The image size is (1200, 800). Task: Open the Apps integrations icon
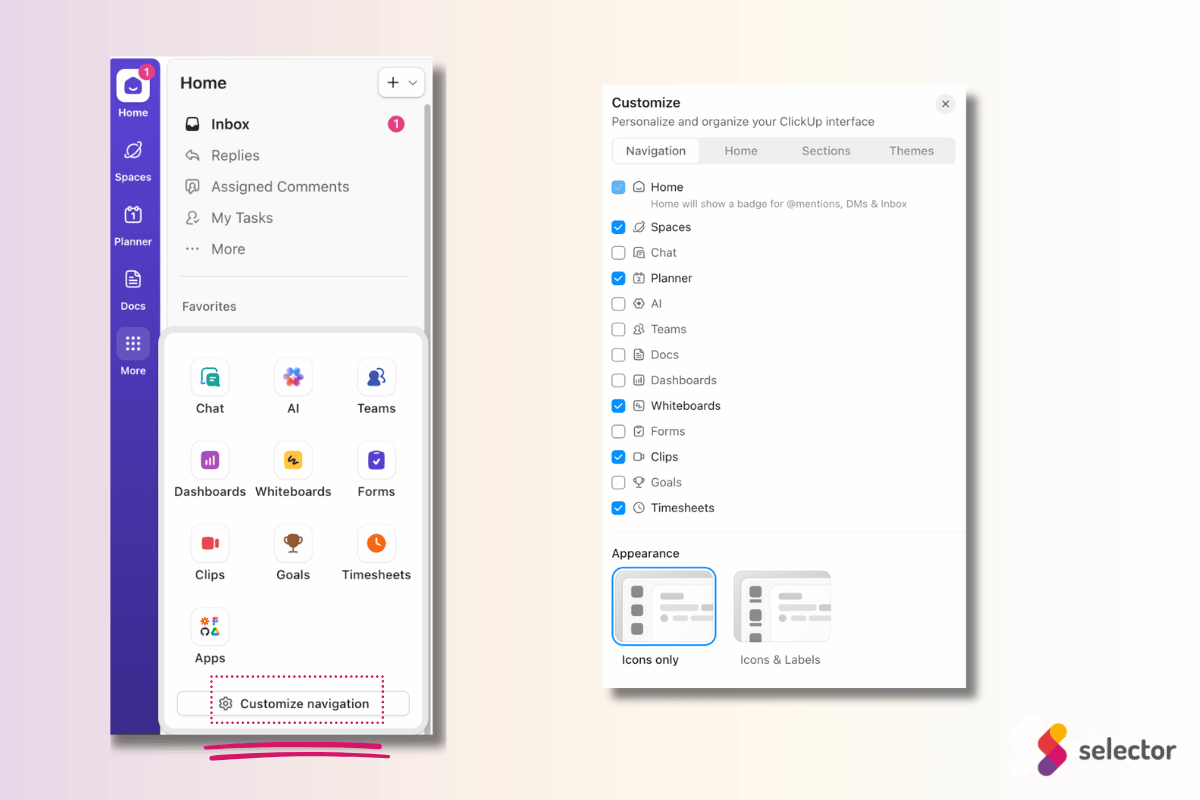pyautogui.click(x=210, y=627)
